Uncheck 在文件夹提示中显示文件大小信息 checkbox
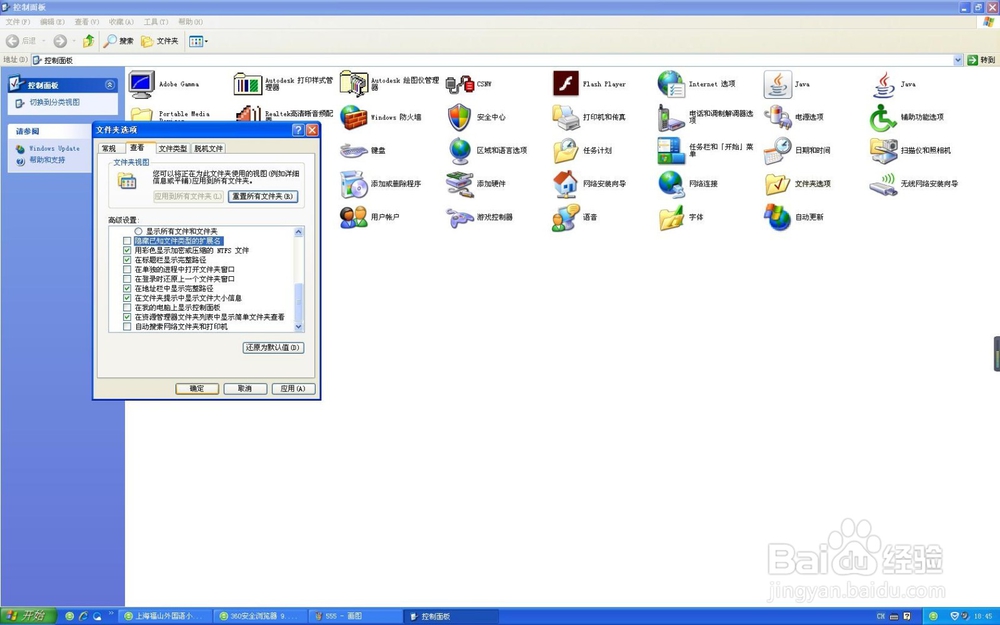This screenshot has width=1000, height=625. coord(127,298)
